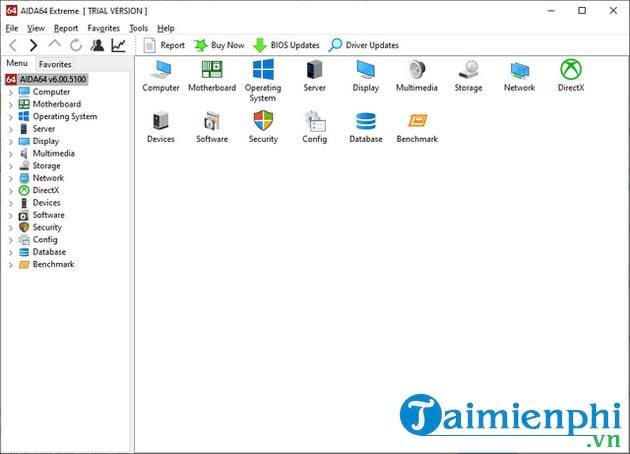630x454 pixels.
Task: Click the Buy Now toolbar button
Action: point(219,45)
